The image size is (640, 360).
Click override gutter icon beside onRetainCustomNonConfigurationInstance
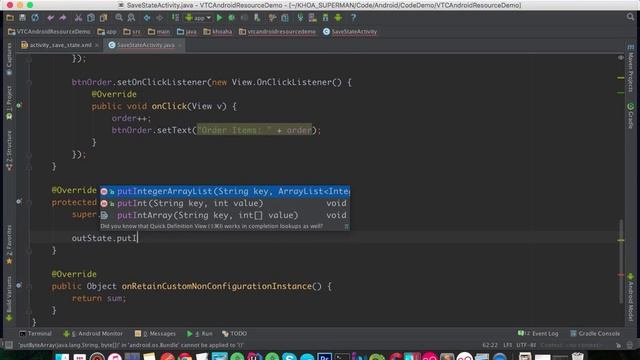tap(19, 286)
